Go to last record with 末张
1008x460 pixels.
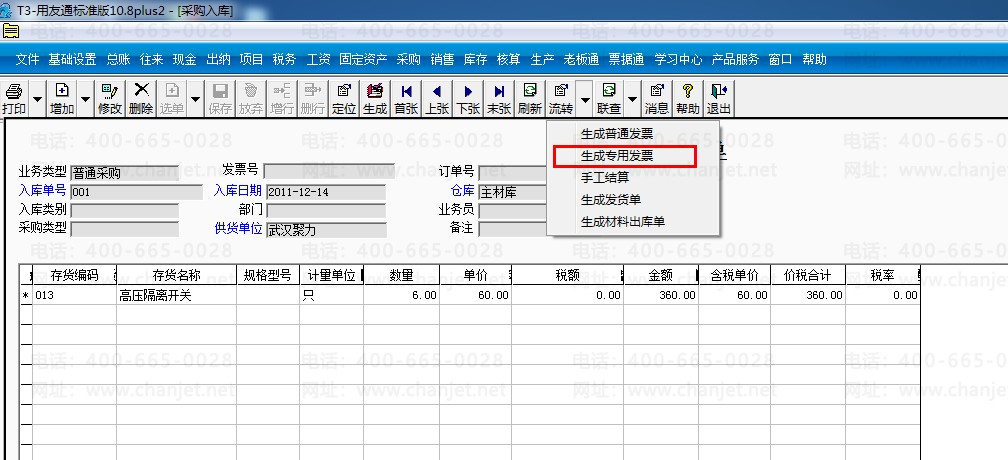click(x=499, y=99)
